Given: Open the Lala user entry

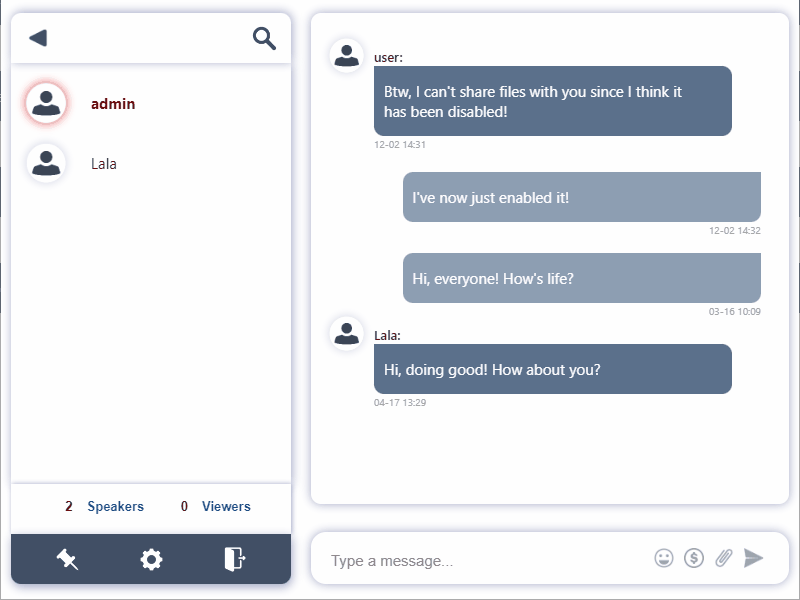Looking at the screenshot, I should [x=104, y=164].
